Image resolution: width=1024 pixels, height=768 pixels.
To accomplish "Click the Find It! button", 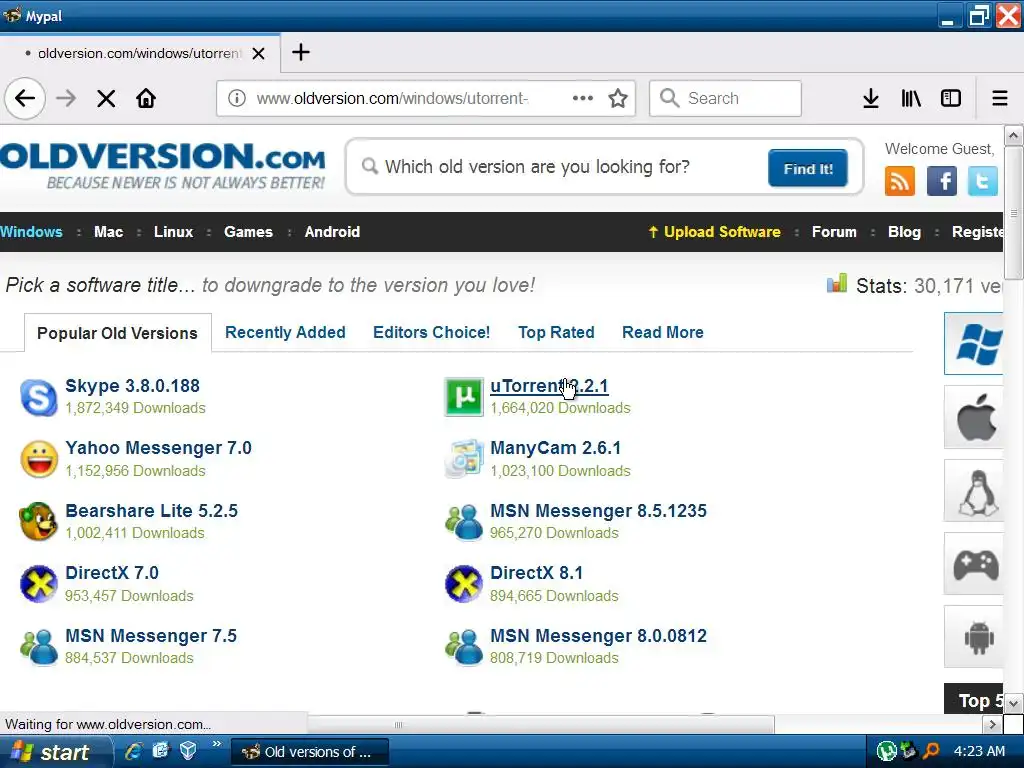I will pyautogui.click(x=808, y=168).
